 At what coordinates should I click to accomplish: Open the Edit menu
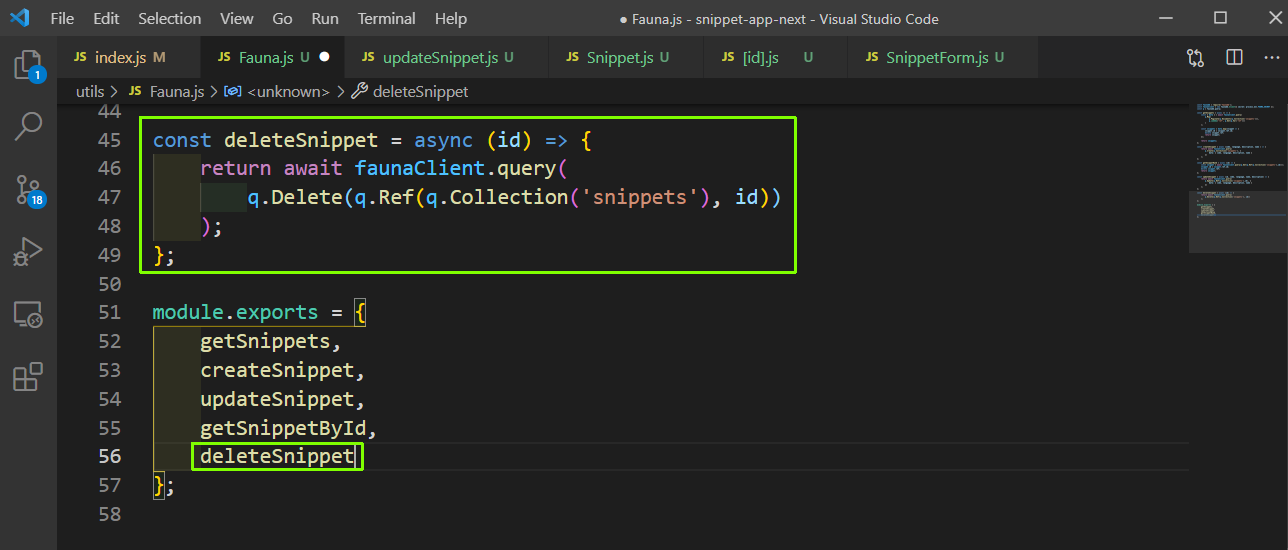point(106,19)
